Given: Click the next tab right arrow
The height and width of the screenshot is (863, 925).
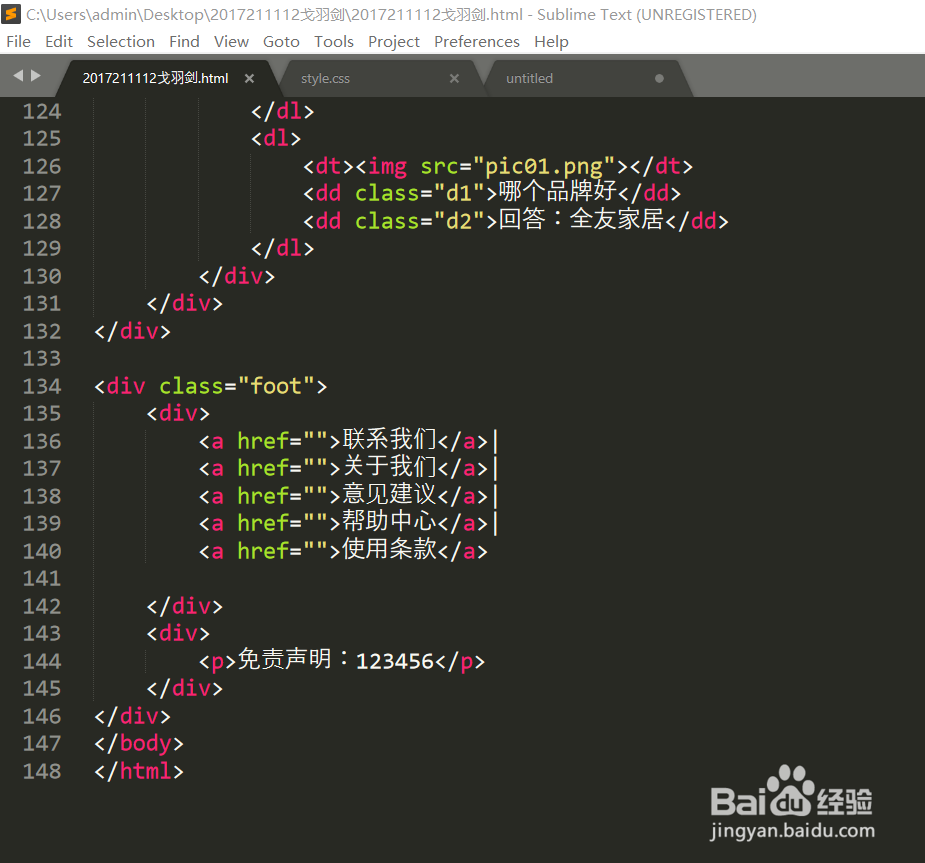Looking at the screenshot, I should click(x=36, y=76).
